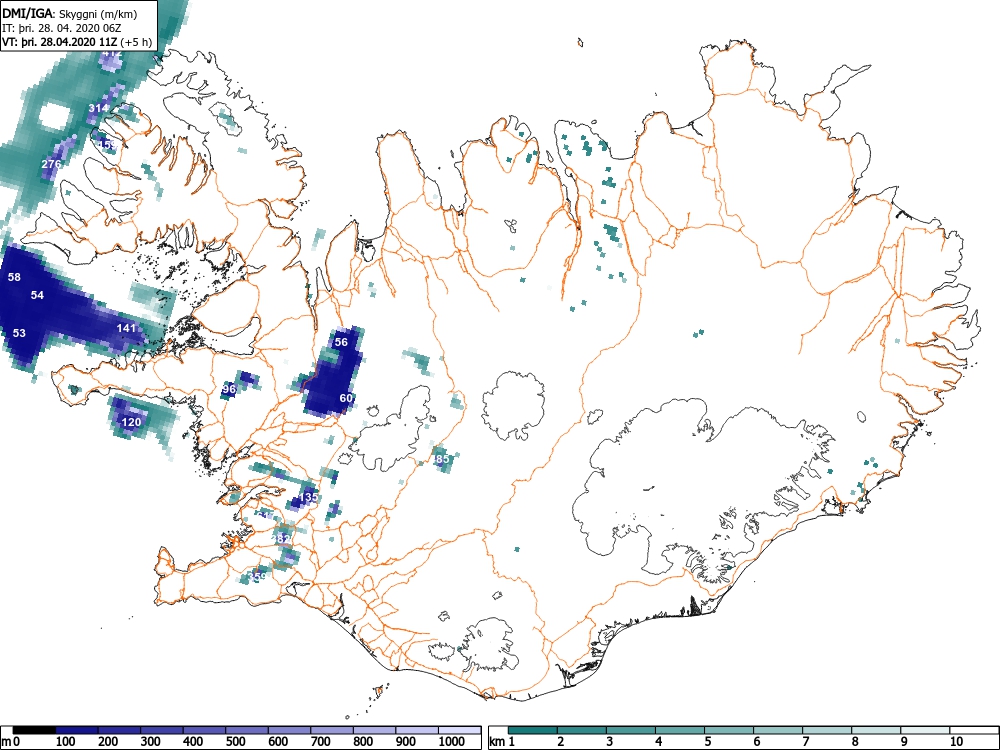
Task: Click the DMI/IGA Skyggni title text
Action: click(70, 14)
